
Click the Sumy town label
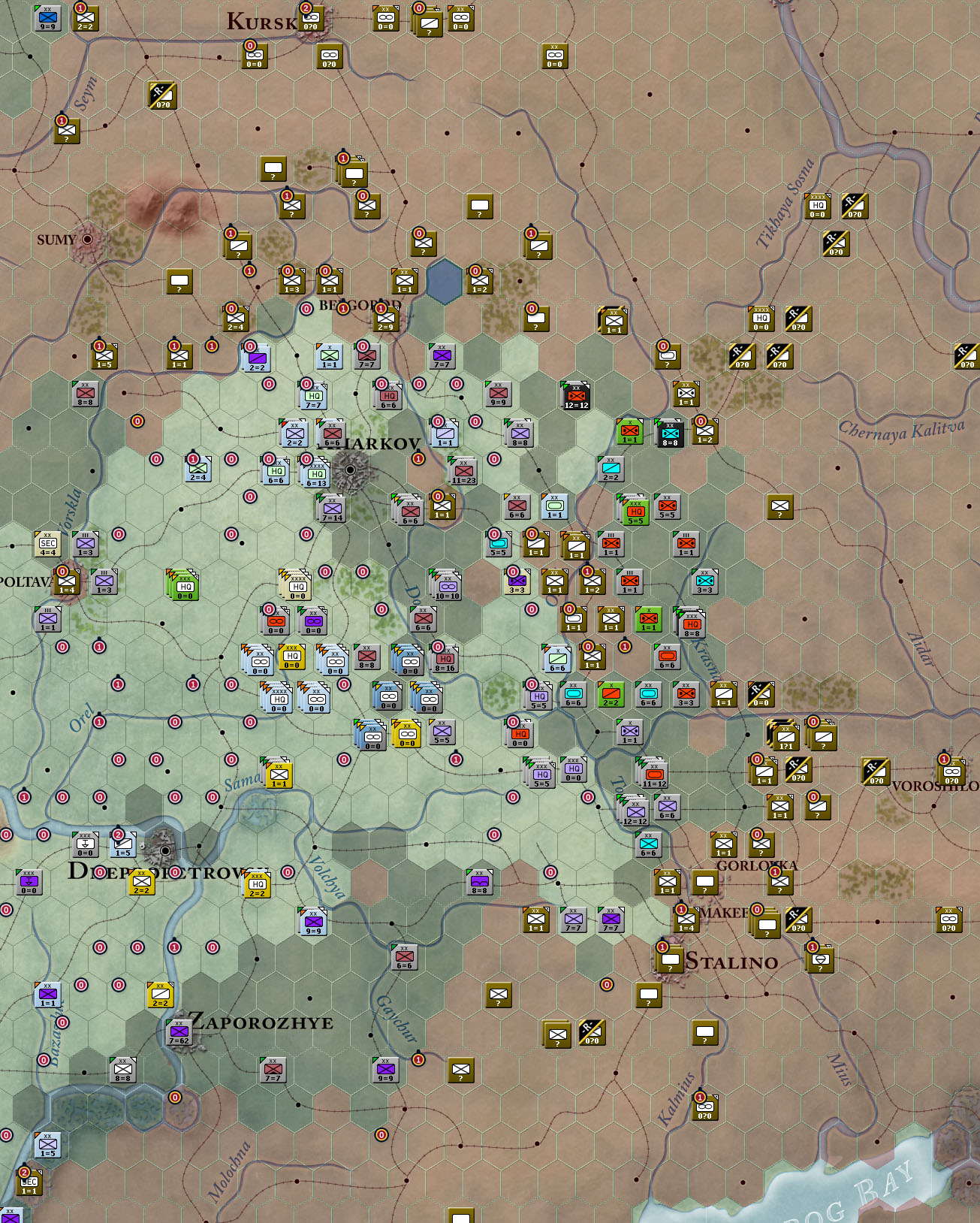56,240
